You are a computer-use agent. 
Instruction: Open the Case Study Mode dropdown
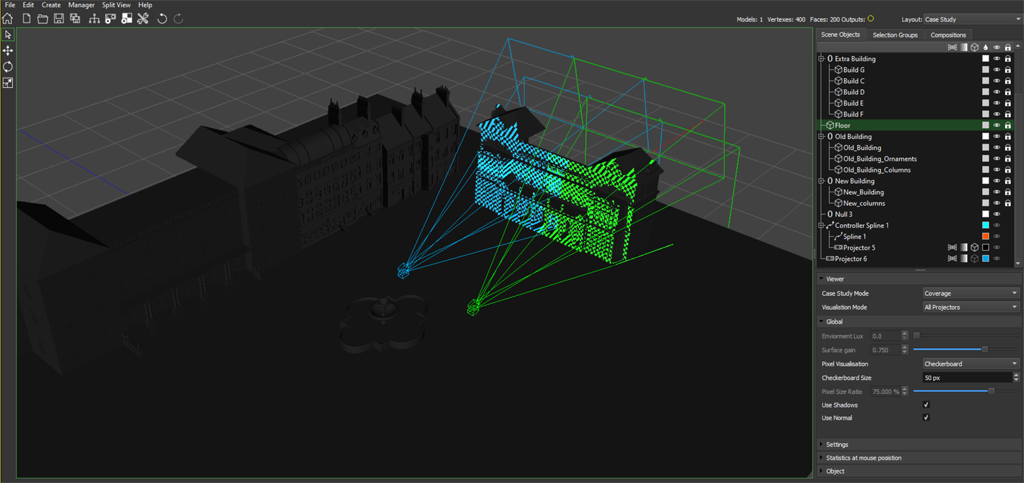click(x=970, y=293)
